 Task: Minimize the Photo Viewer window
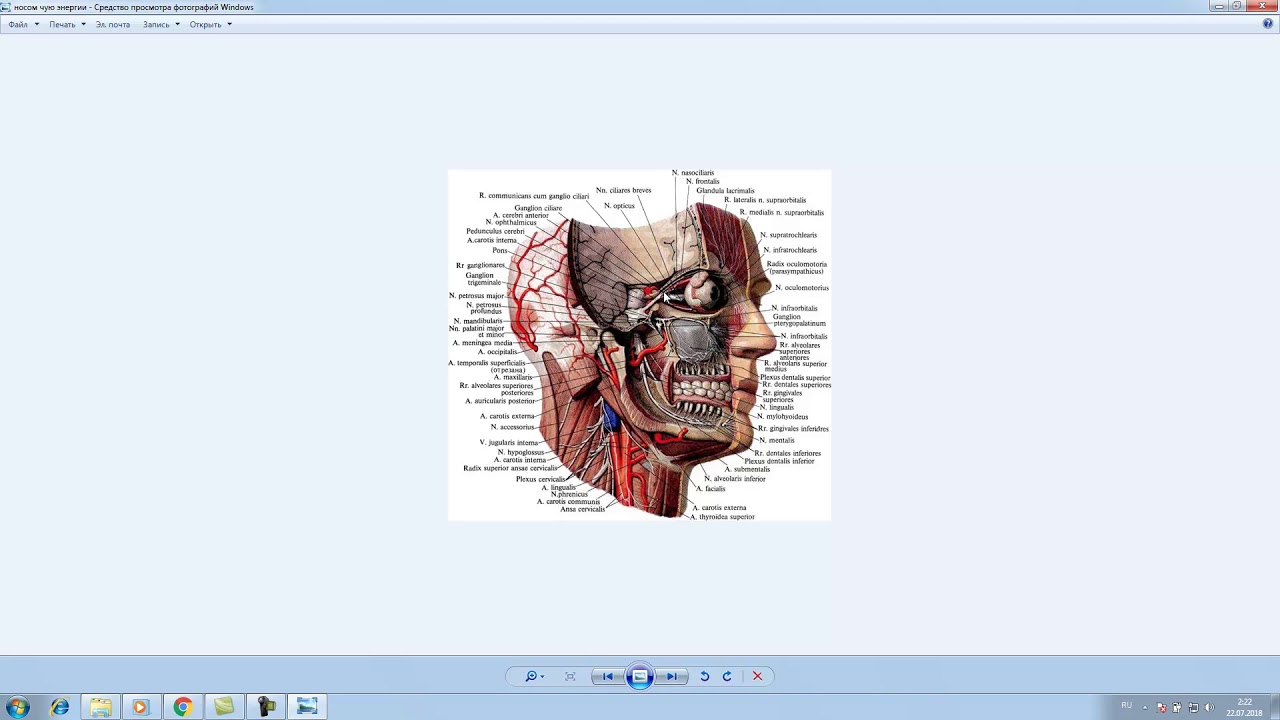pos(1218,6)
